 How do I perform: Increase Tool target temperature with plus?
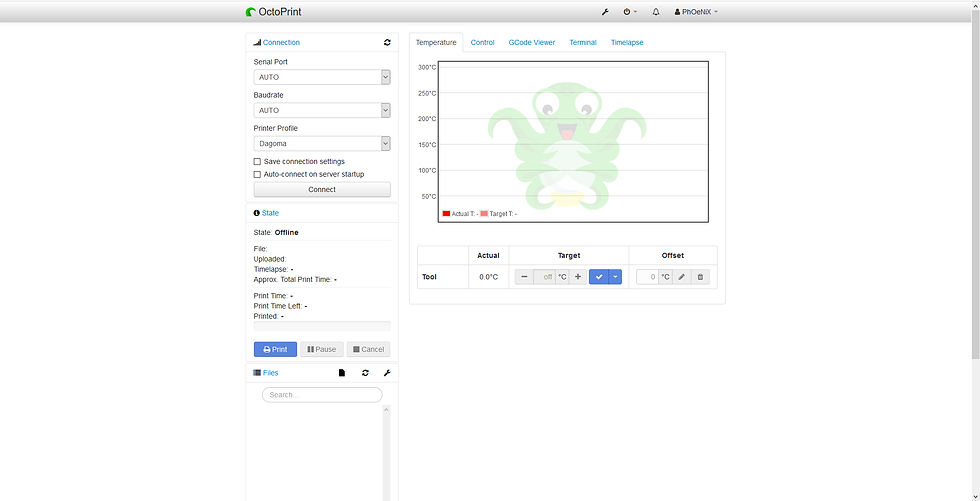[578, 277]
